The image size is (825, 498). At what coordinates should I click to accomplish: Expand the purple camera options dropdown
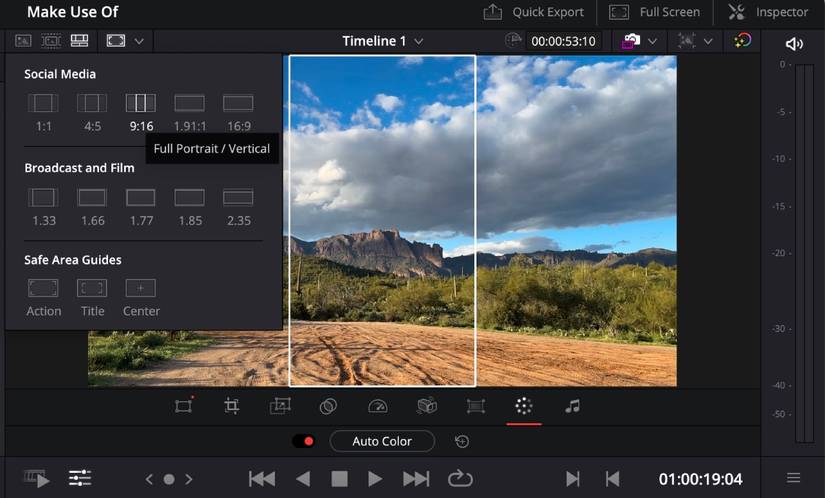[x=652, y=41]
